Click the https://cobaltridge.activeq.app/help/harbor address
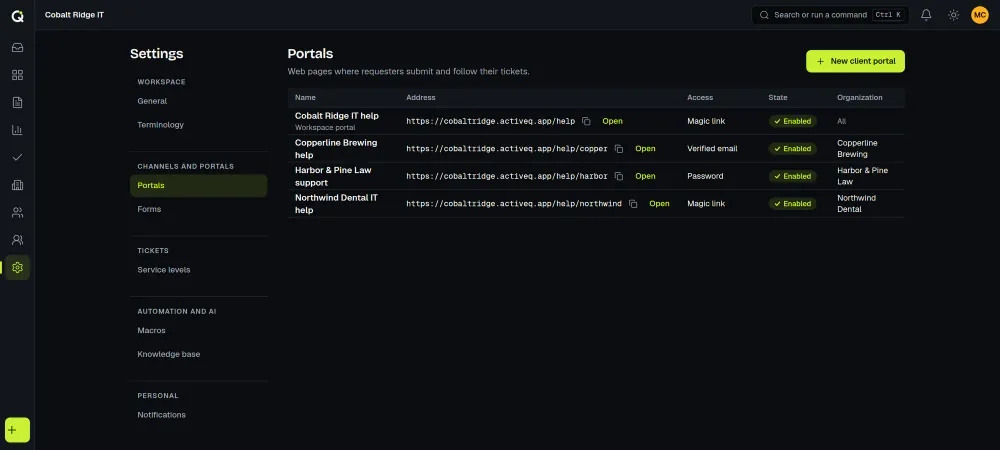The image size is (1000, 450). click(507, 176)
